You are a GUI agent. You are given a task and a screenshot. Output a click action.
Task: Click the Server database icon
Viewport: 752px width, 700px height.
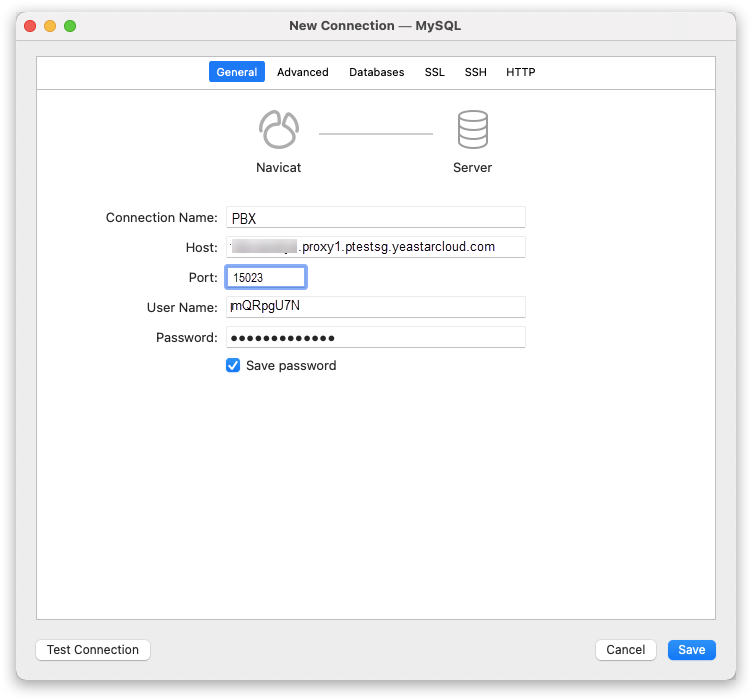[x=472, y=130]
